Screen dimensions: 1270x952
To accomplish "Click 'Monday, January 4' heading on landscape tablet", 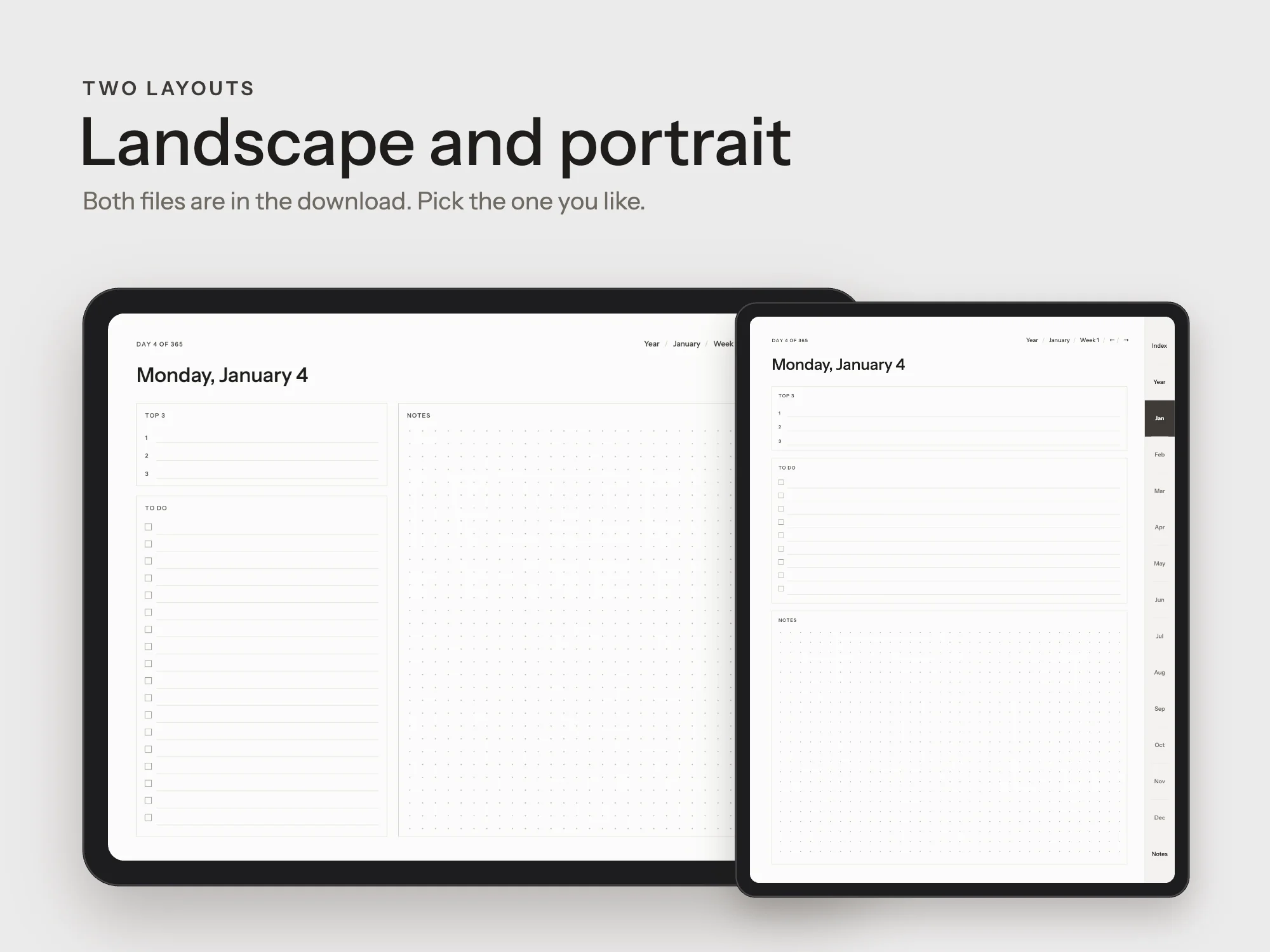I will (x=222, y=375).
